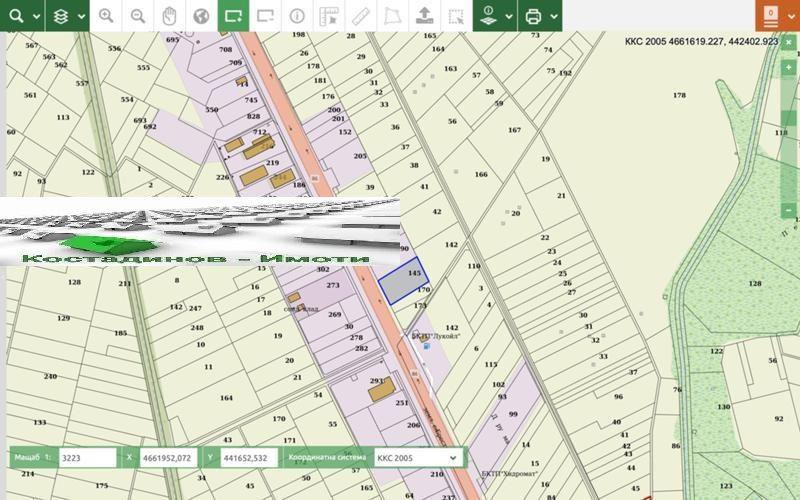Click the printer icon
This screenshot has width=800, height=500.
coord(533,16)
